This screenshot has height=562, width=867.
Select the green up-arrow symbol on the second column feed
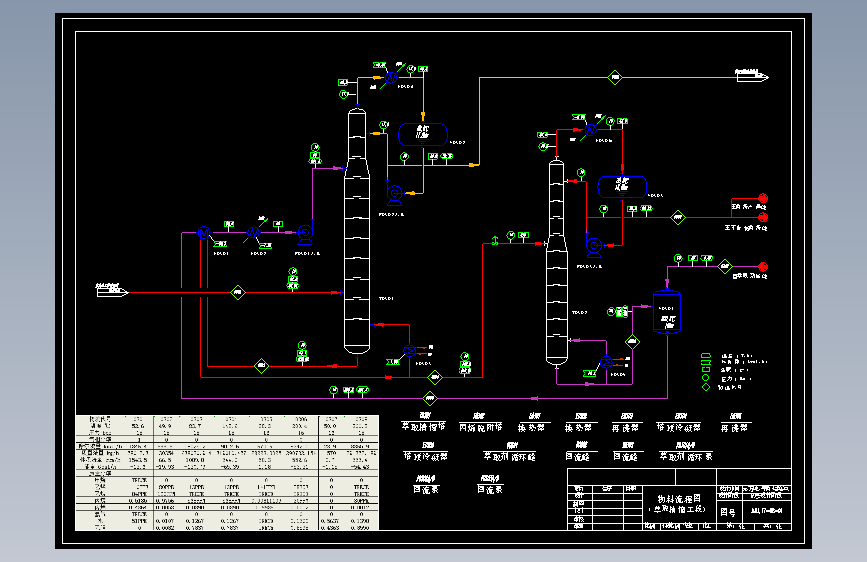point(495,241)
